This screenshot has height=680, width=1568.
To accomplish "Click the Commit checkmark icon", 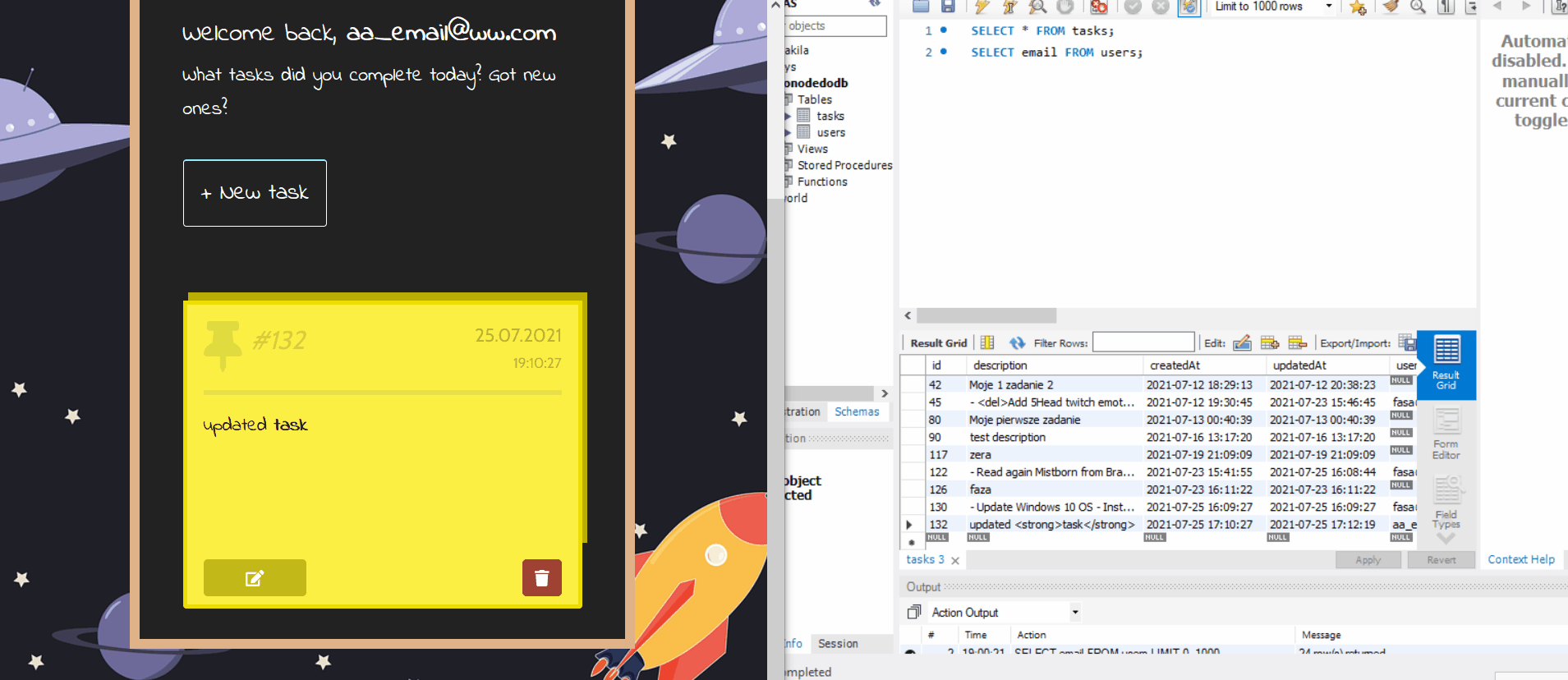I will point(1133,7).
